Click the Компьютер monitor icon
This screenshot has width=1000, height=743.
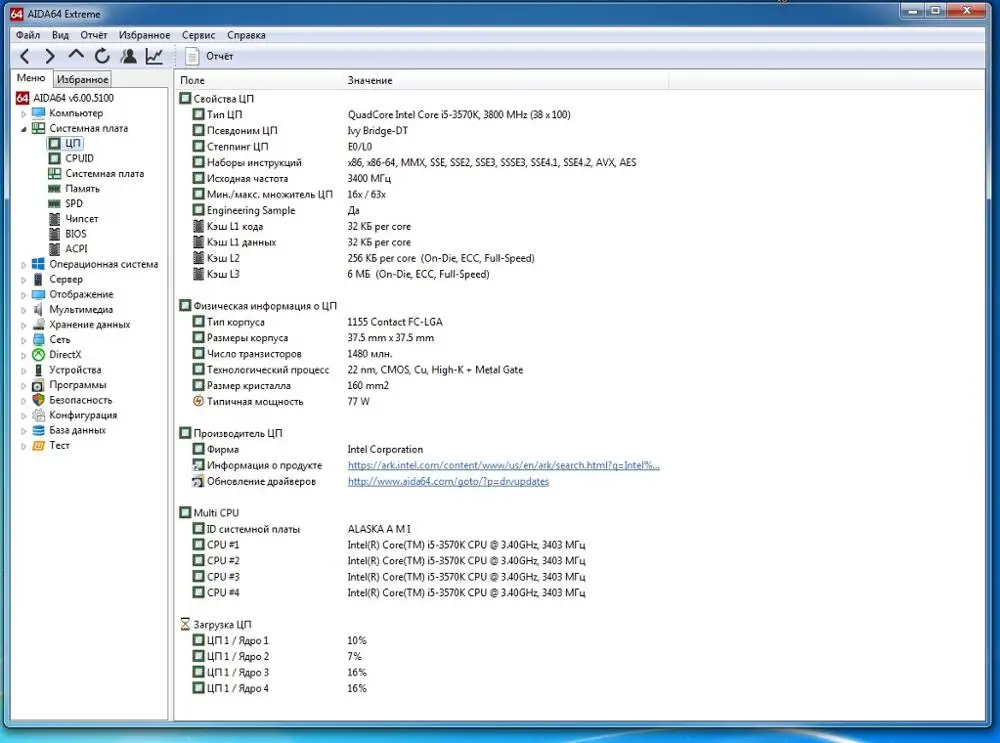tap(38, 113)
